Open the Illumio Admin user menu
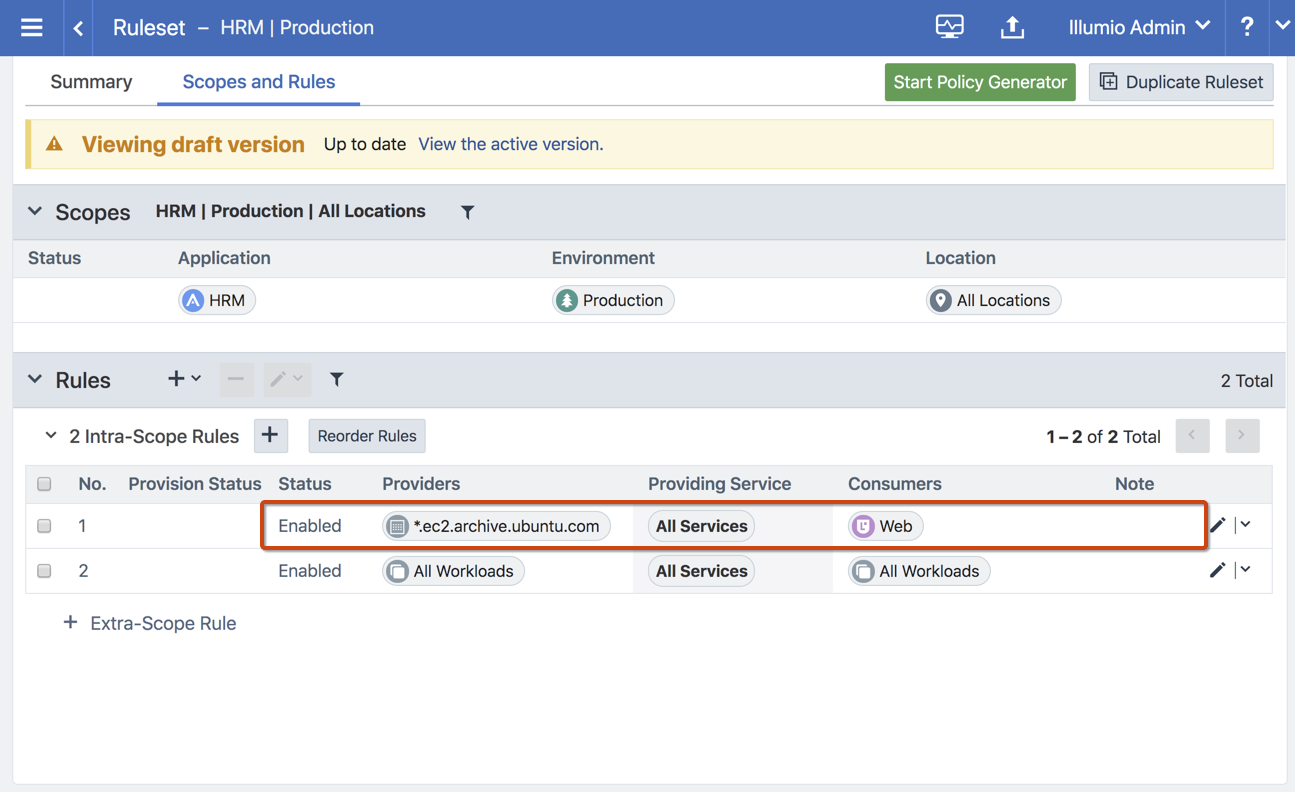 tap(1139, 27)
